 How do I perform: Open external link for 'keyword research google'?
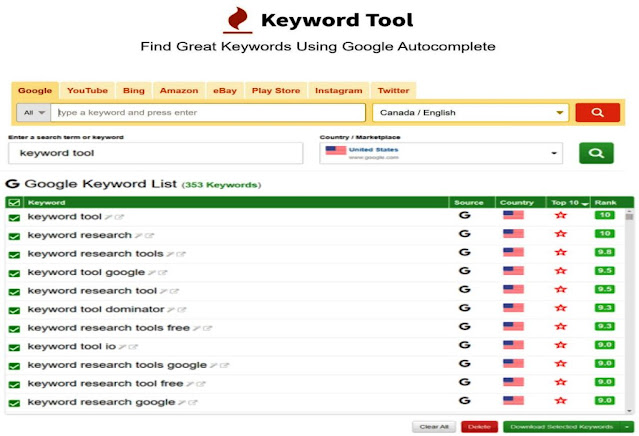click(193, 403)
